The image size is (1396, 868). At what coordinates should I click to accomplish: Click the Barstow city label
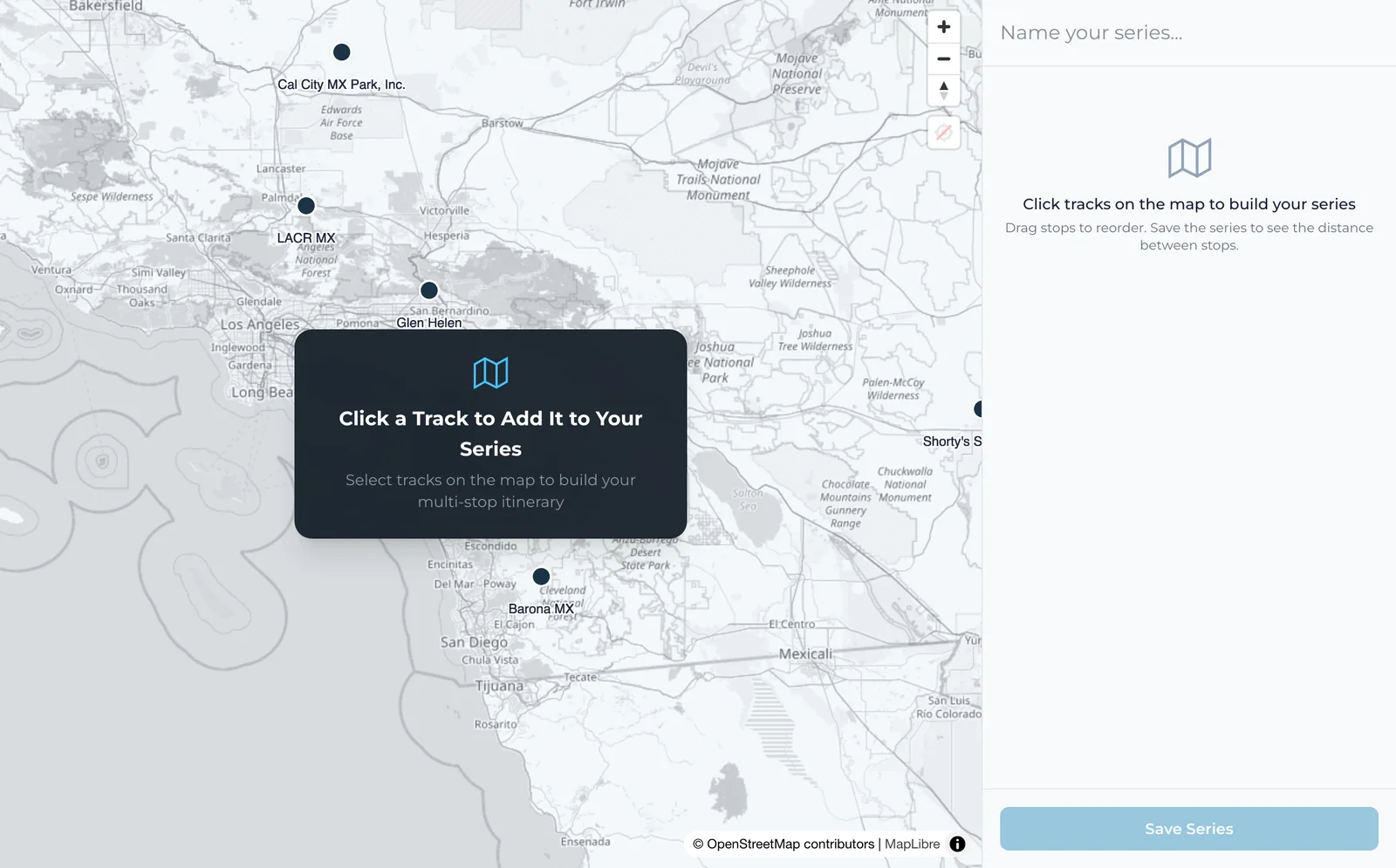[x=503, y=123]
